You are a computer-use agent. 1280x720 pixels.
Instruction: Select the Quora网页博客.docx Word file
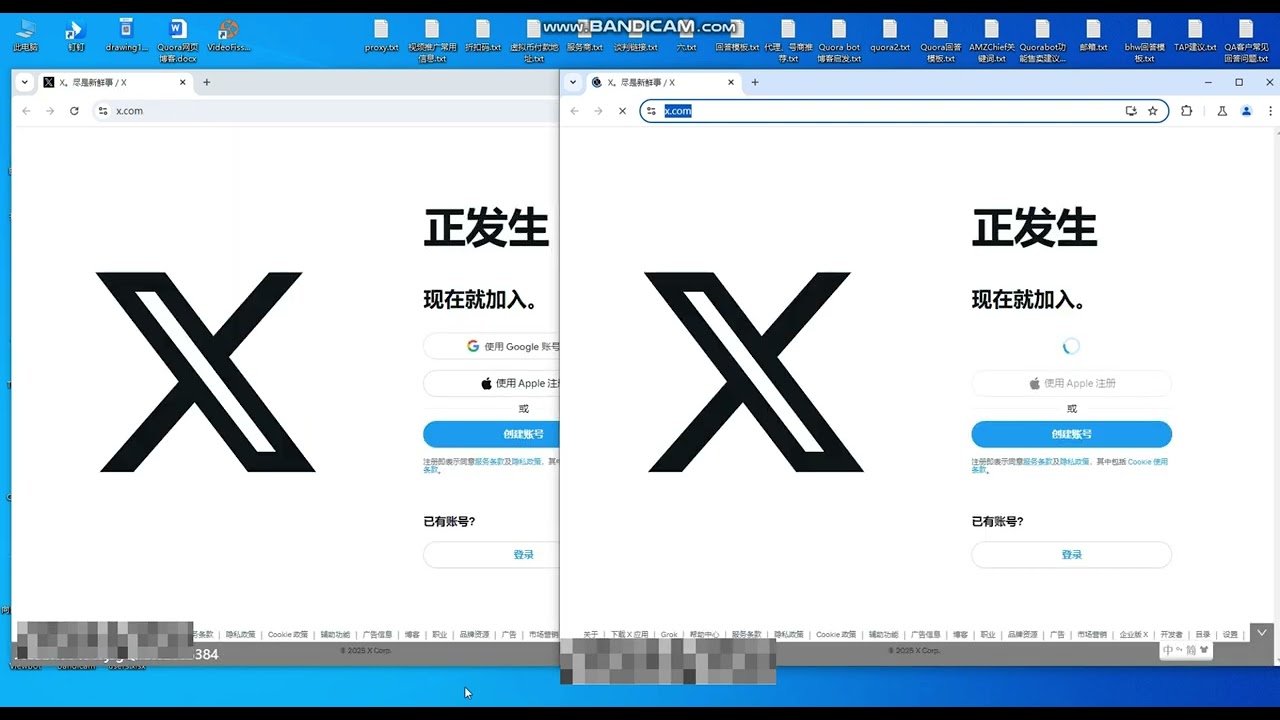click(x=178, y=40)
